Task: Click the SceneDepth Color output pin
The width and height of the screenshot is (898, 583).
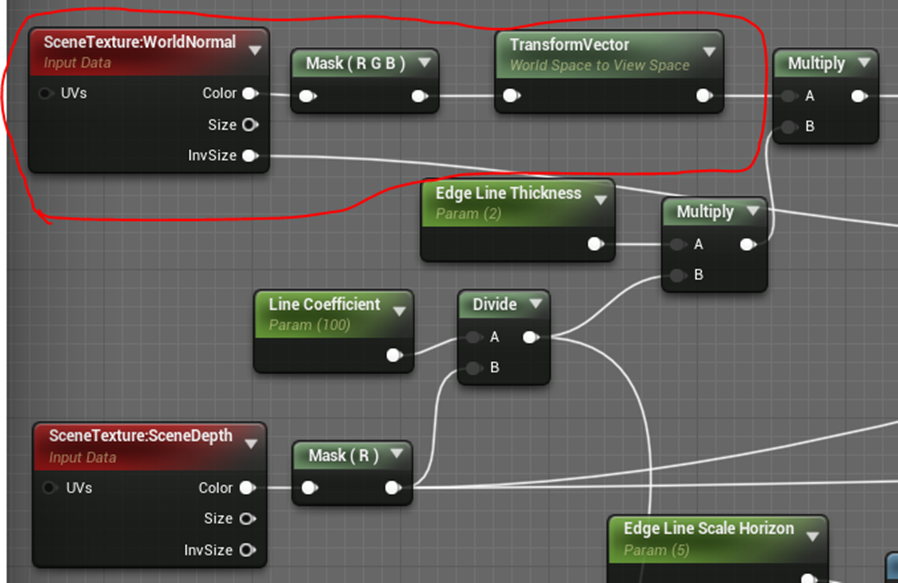Action: point(247,487)
